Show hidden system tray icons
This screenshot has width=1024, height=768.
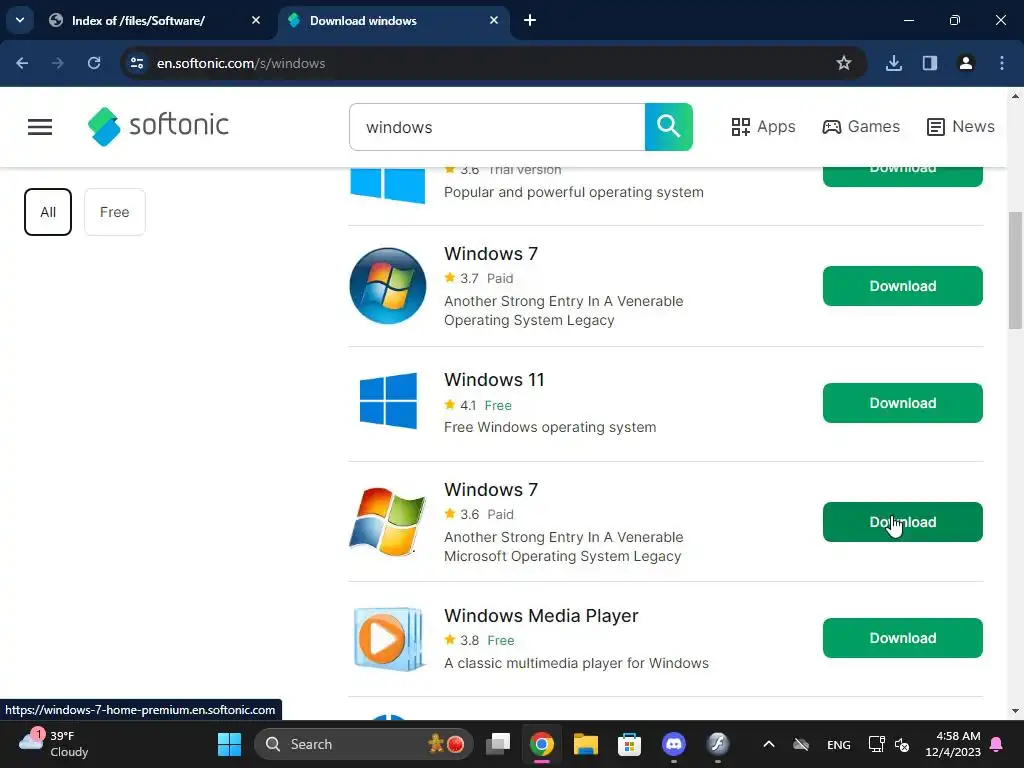pyautogui.click(x=769, y=744)
